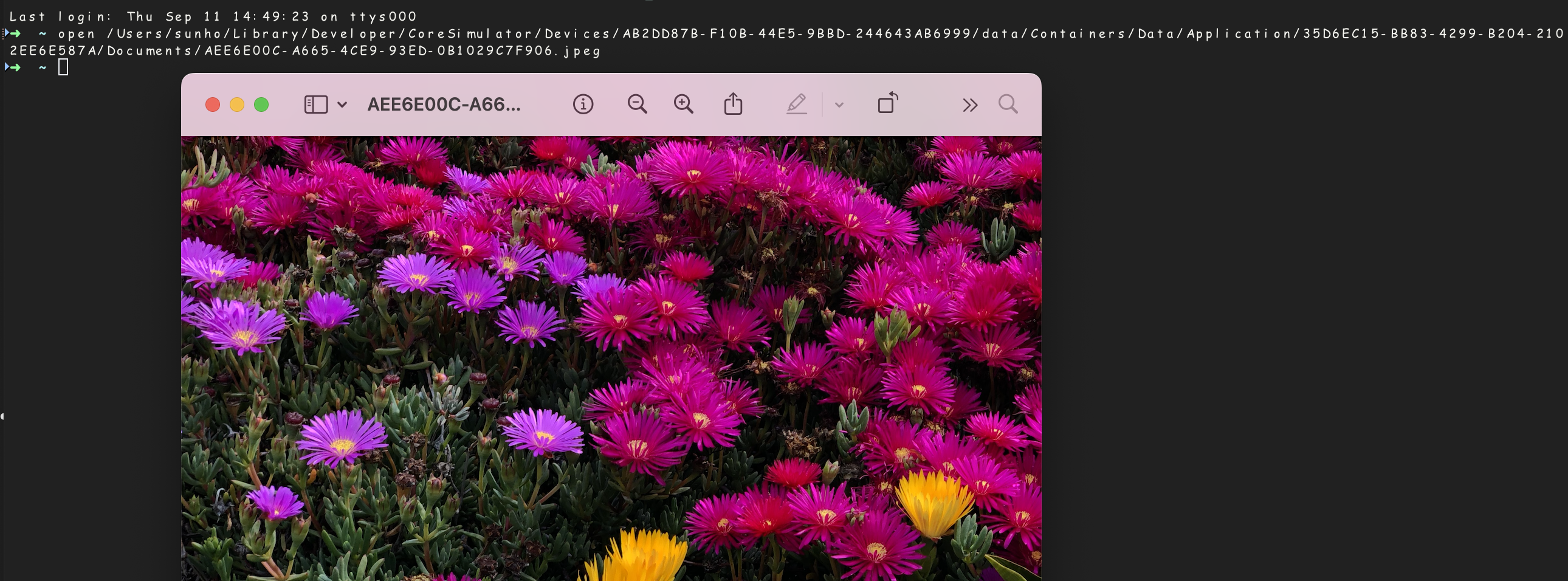1568x581 pixels.
Task: Select the AEE6E00C-A66... window title
Action: tap(444, 105)
